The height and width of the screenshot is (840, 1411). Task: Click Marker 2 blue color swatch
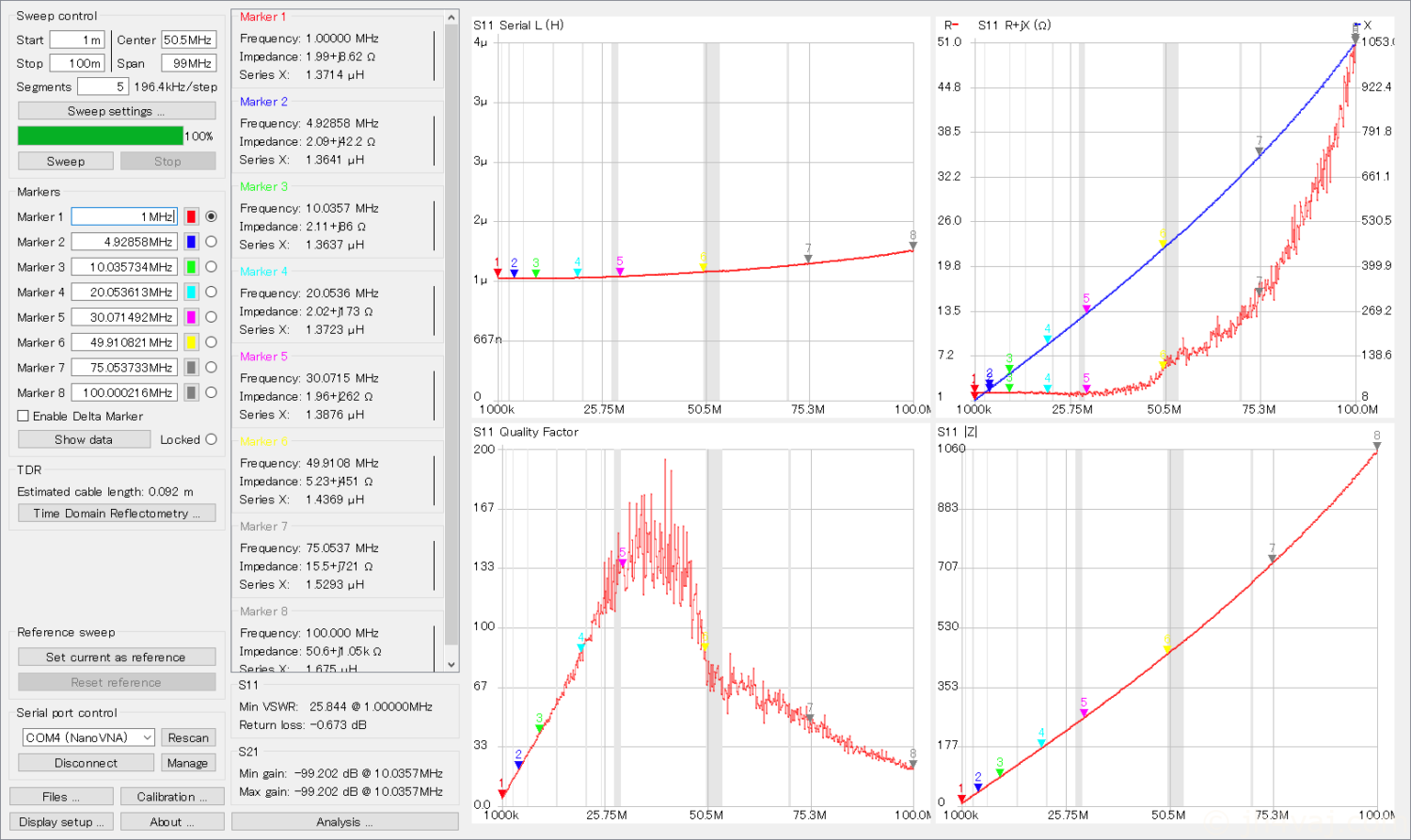pos(191,242)
